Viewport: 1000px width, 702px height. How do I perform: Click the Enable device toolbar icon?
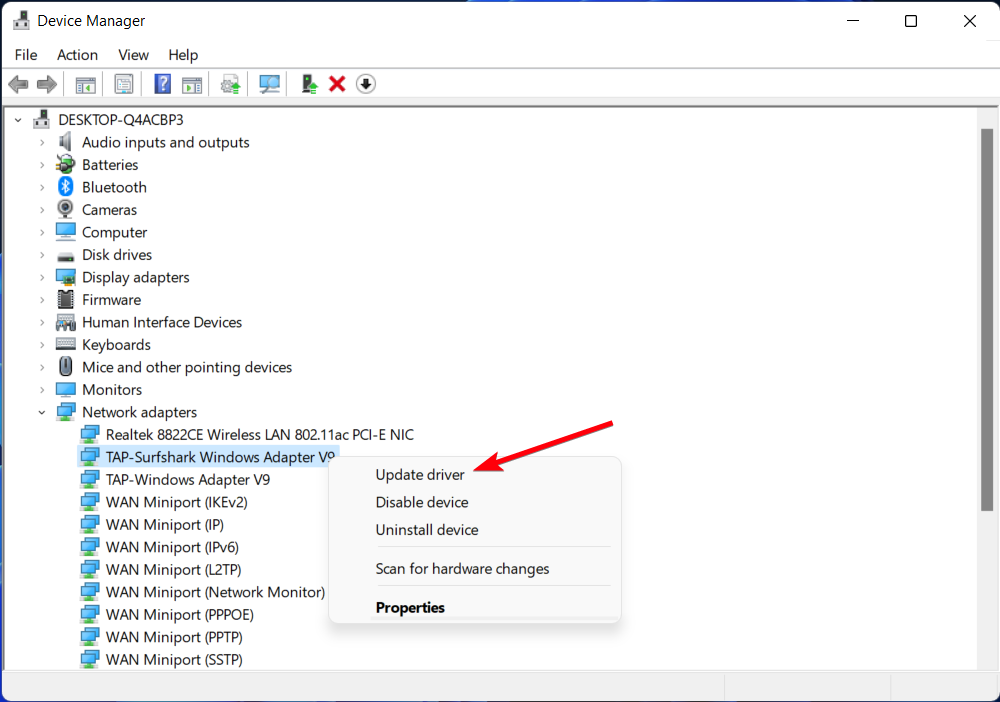pyautogui.click(x=309, y=84)
